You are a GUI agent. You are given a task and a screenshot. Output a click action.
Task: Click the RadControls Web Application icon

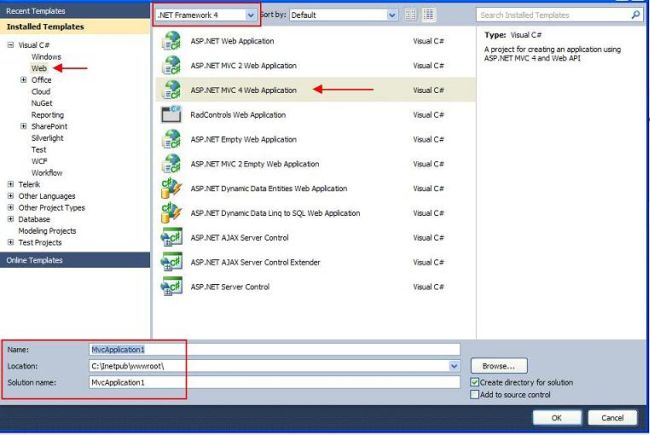(x=171, y=114)
